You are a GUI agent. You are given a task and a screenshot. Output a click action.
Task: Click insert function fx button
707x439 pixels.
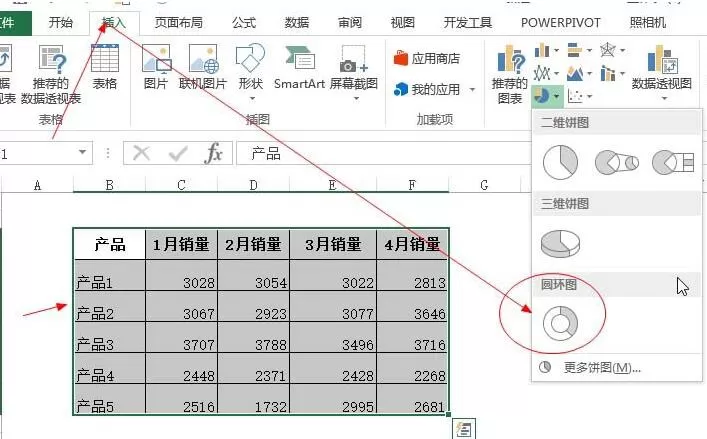pyautogui.click(x=214, y=154)
